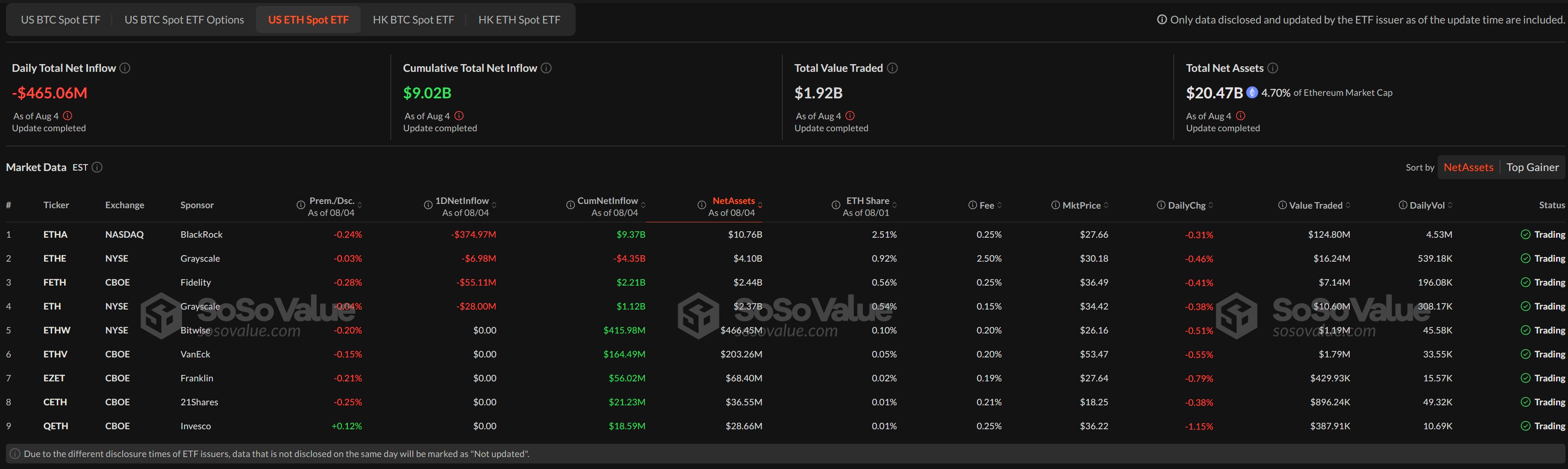Screen dimensions: 1568x469
Task: Open the ETHA ticker entry
Action: pos(56,234)
